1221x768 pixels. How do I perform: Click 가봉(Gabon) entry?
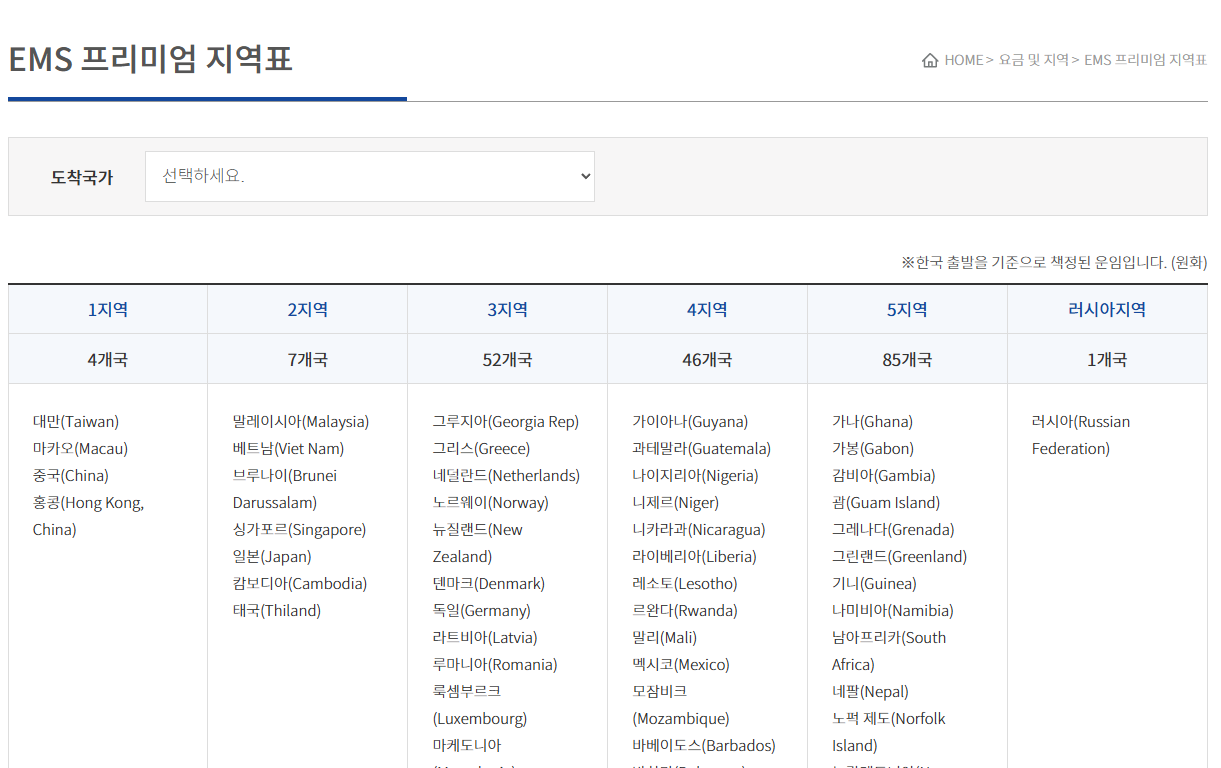[x=873, y=449]
